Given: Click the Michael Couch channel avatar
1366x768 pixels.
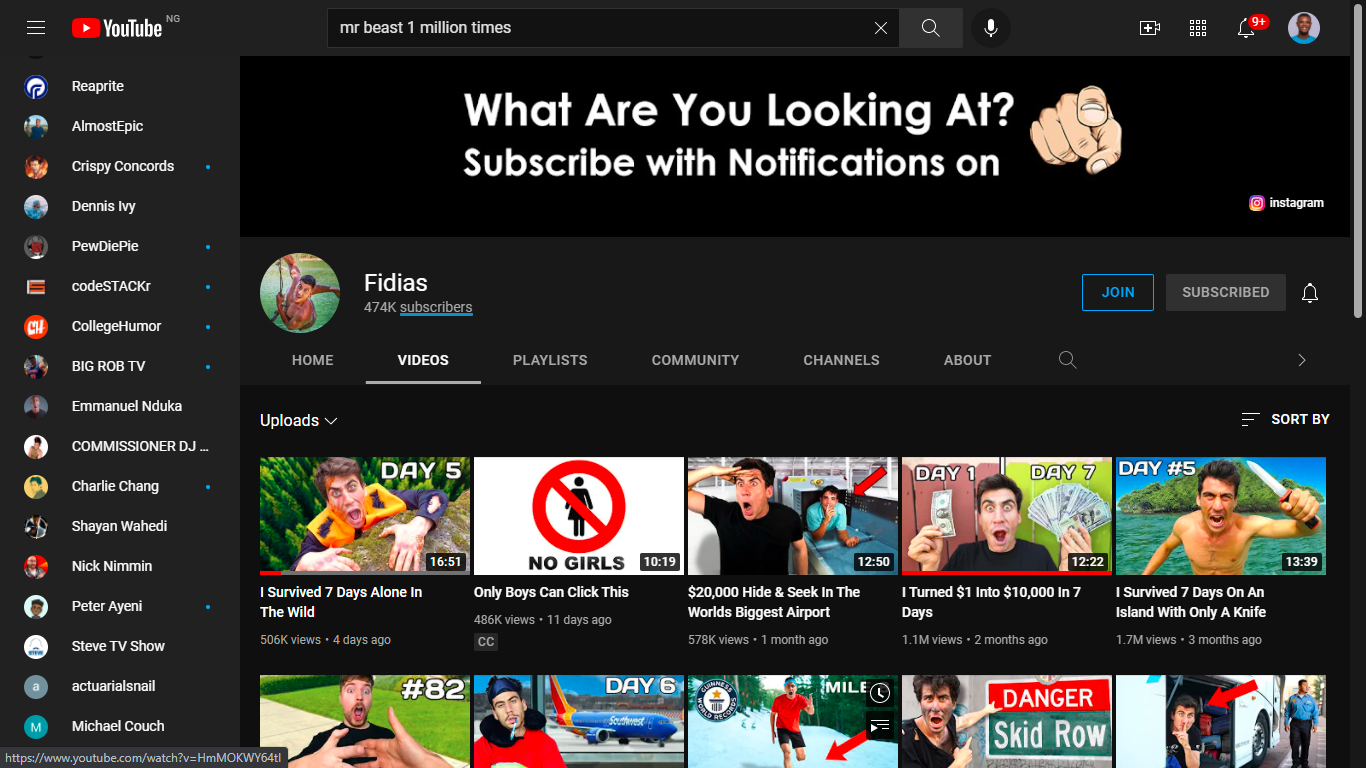Looking at the screenshot, I should coord(36,727).
